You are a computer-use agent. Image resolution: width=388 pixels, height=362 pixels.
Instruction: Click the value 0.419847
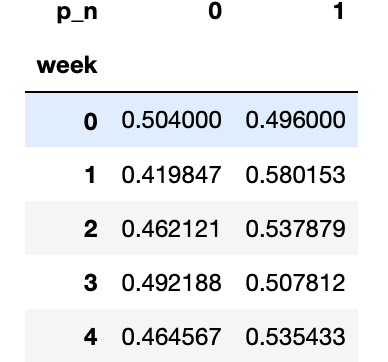coord(171,174)
